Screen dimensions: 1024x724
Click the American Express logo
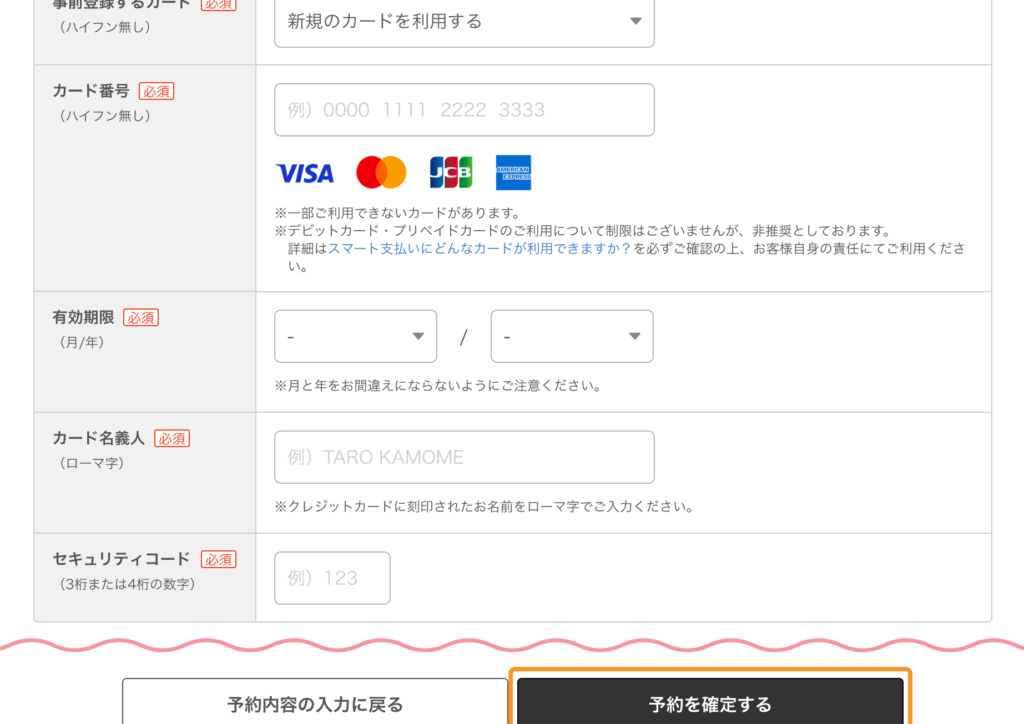click(513, 173)
